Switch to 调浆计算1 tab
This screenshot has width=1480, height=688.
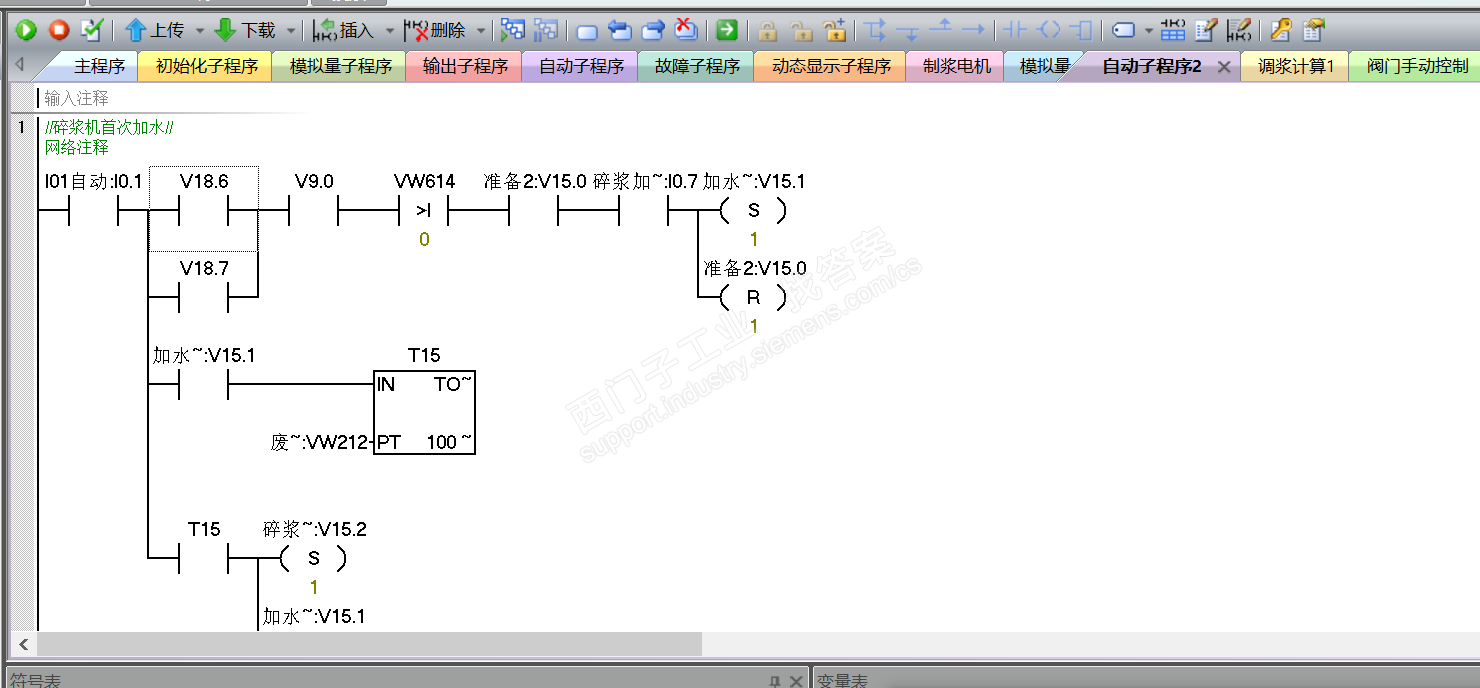coord(1296,66)
